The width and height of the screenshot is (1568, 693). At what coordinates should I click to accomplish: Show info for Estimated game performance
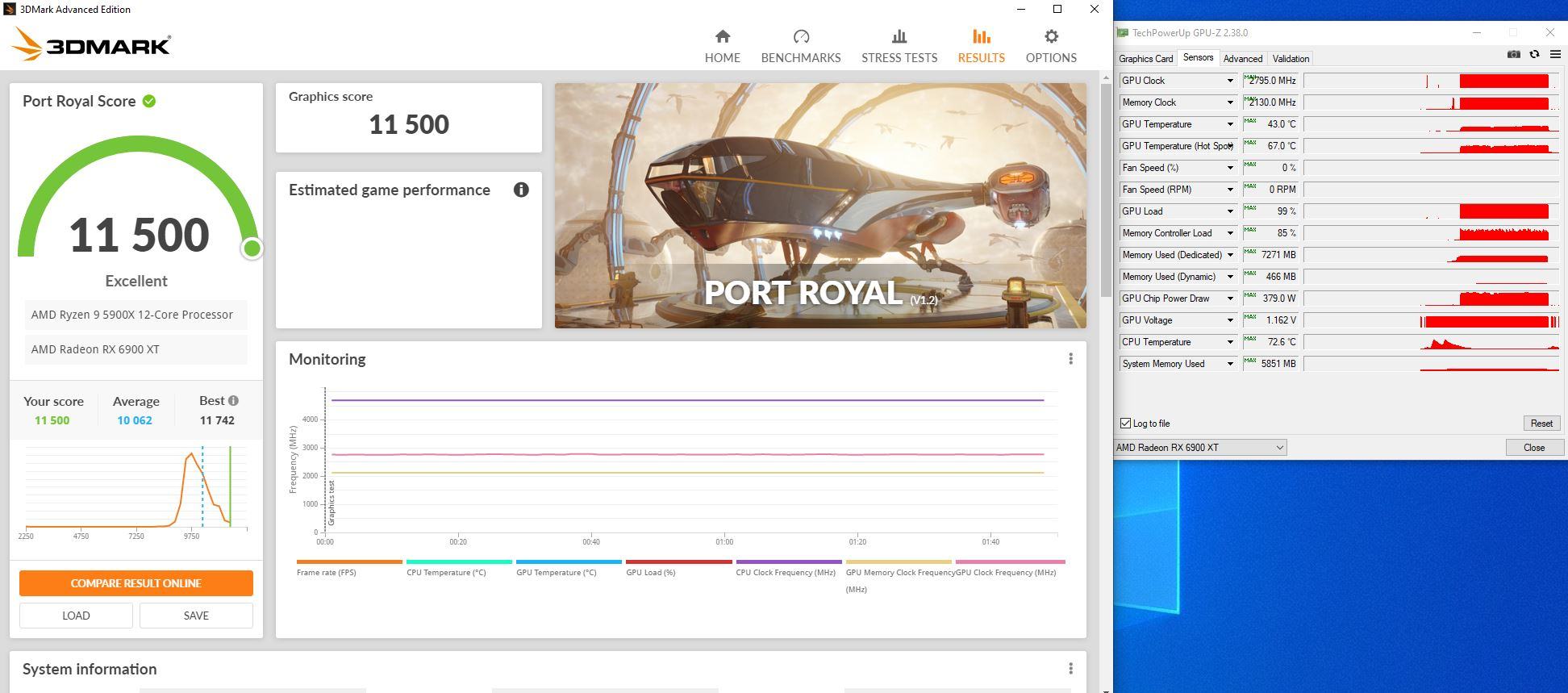pos(521,190)
